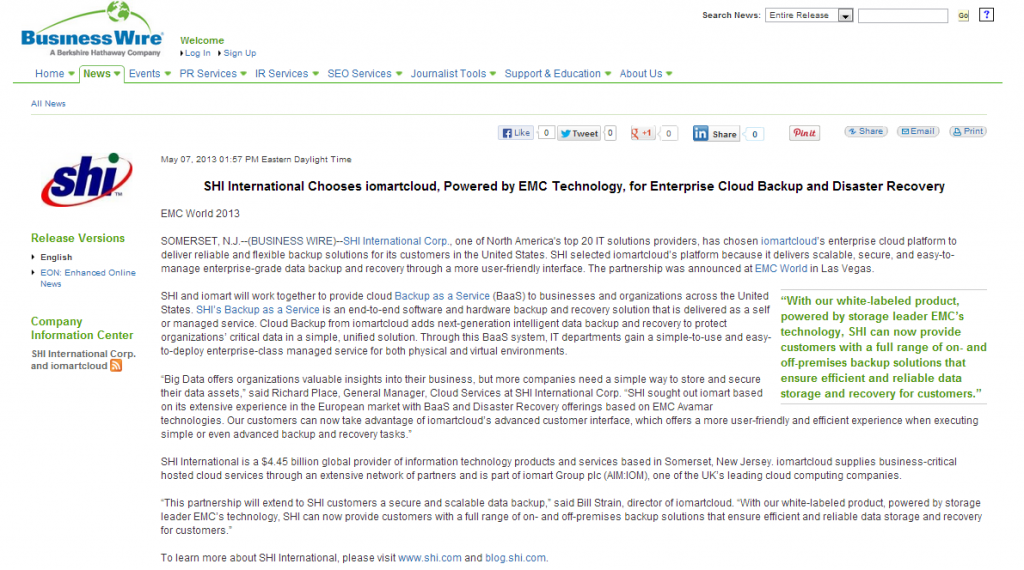The width and height of the screenshot is (1024, 570).
Task: Open the help question mark icon
Action: click(x=986, y=14)
